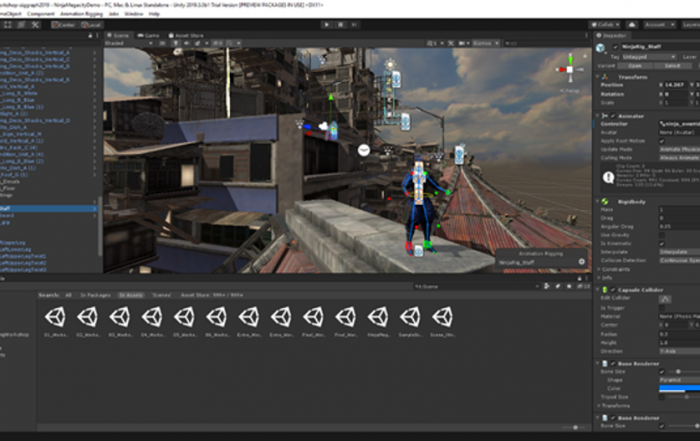Select the first scene asset in Project
700x441 pixels.
tap(56, 316)
